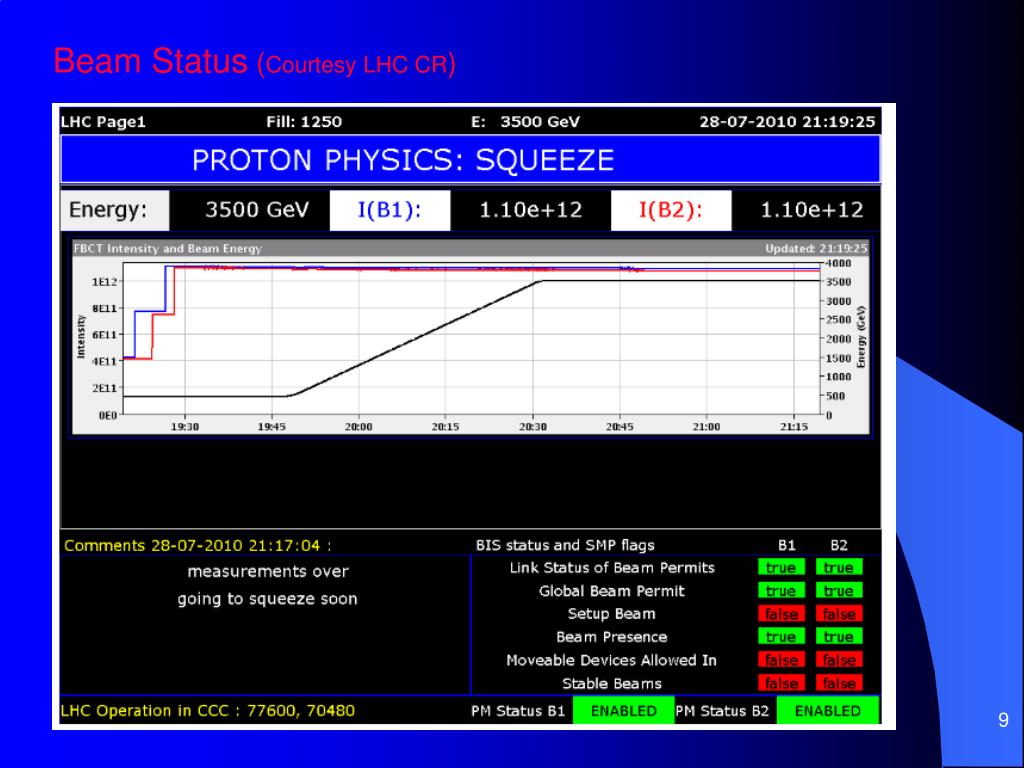Click the vertical "Energy (GeV)" axis title
The image size is (1024, 768).
coord(861,337)
